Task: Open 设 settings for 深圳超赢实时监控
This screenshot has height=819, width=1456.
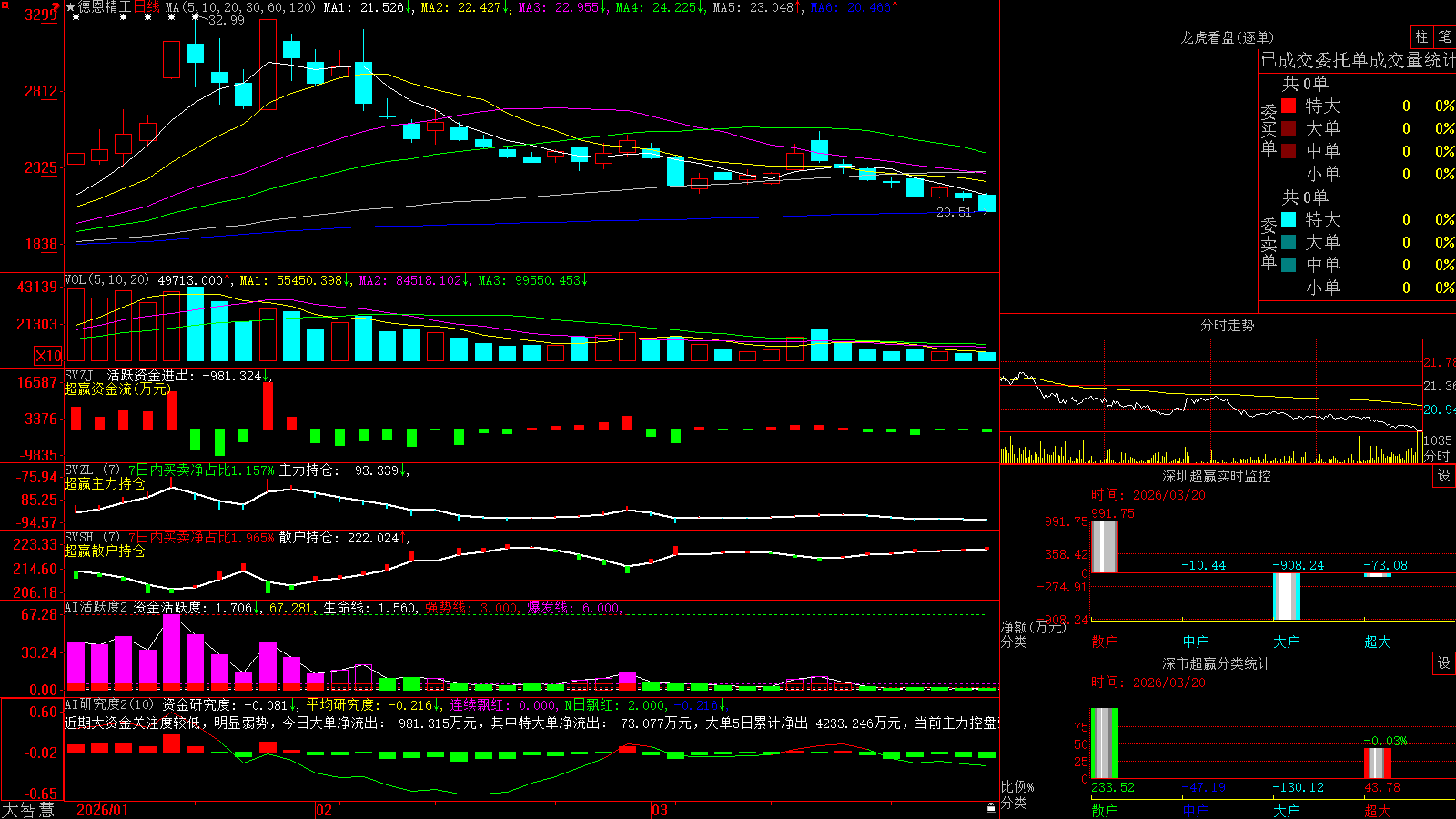Action: [x=1444, y=476]
